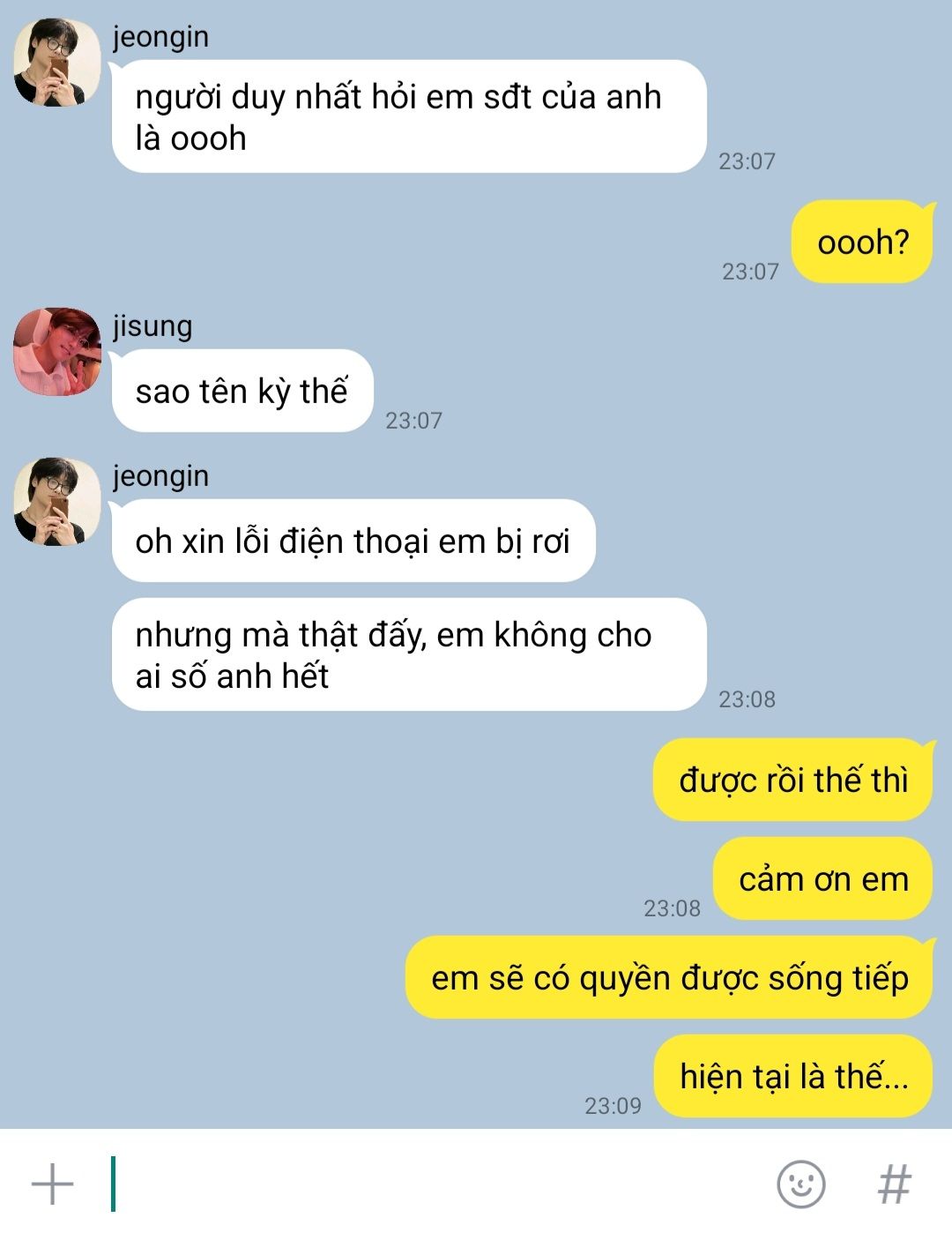Image resolution: width=952 pixels, height=1240 pixels.
Task: Open jeongin's second profile picture
Action: coord(56,501)
